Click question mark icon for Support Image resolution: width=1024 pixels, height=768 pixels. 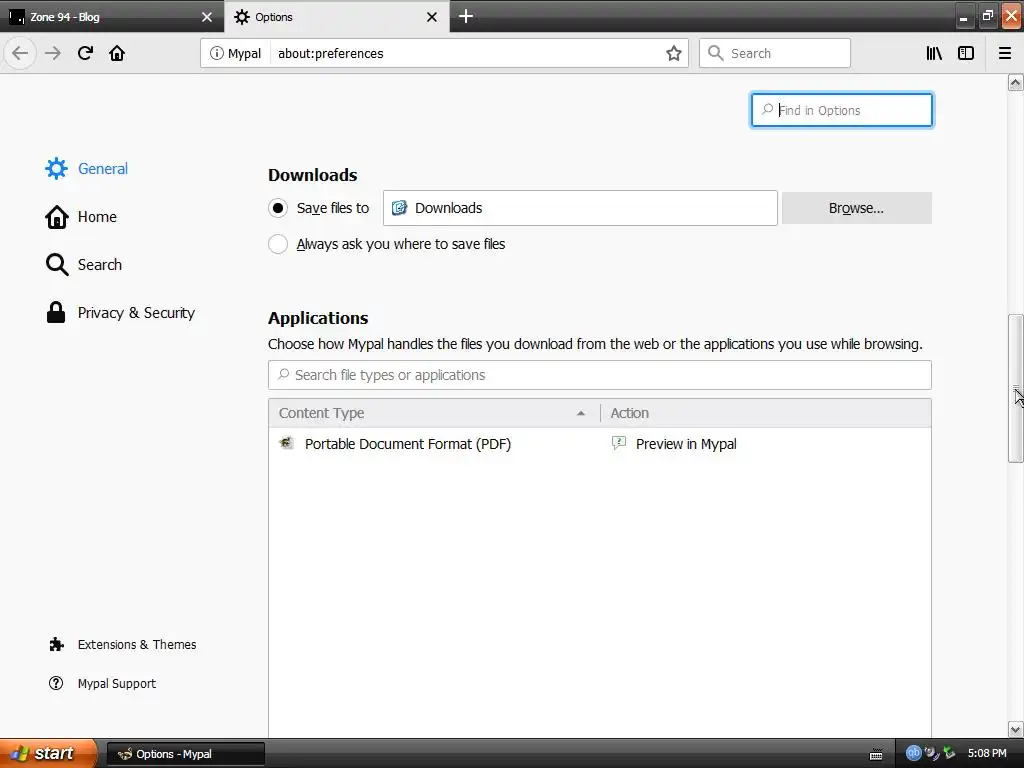click(x=56, y=683)
